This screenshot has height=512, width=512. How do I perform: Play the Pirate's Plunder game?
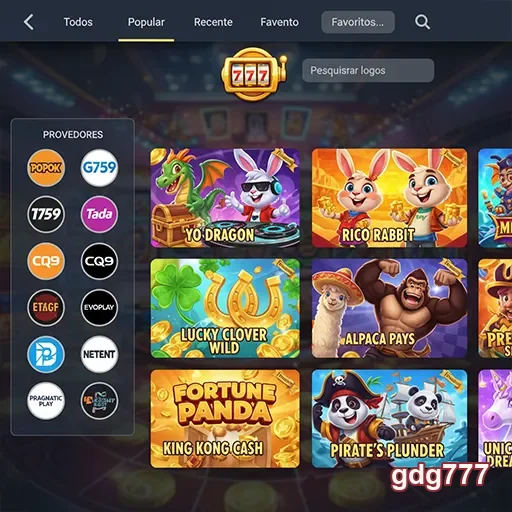(389, 419)
